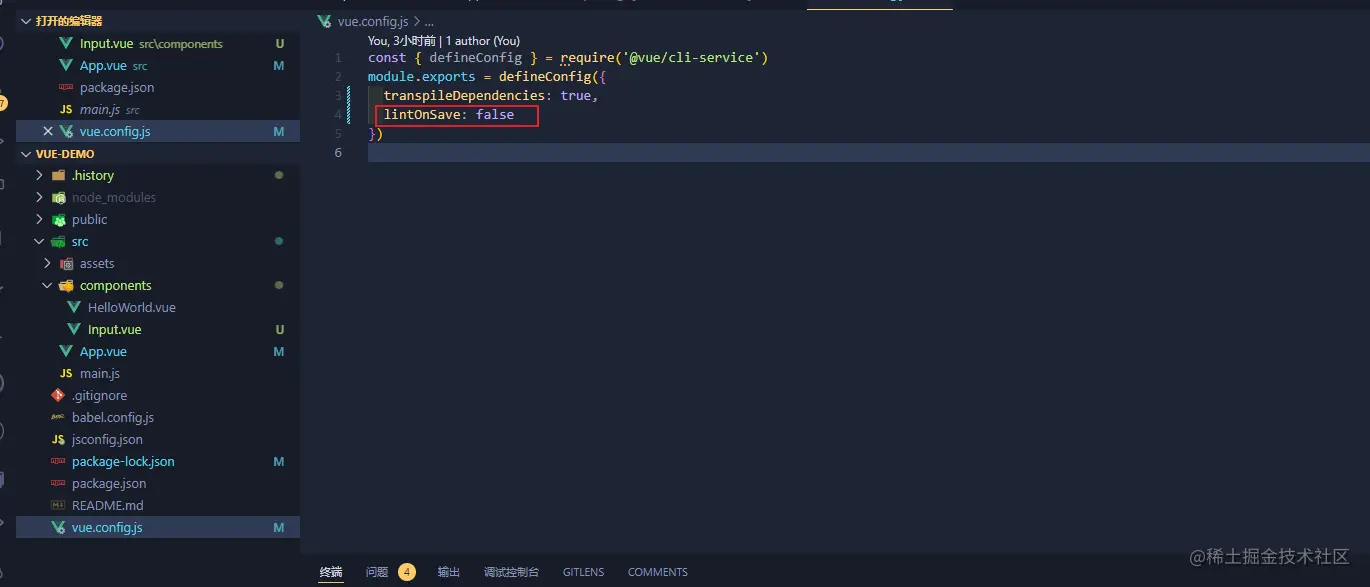Click the JS icon beside main.js under src

[66, 373]
